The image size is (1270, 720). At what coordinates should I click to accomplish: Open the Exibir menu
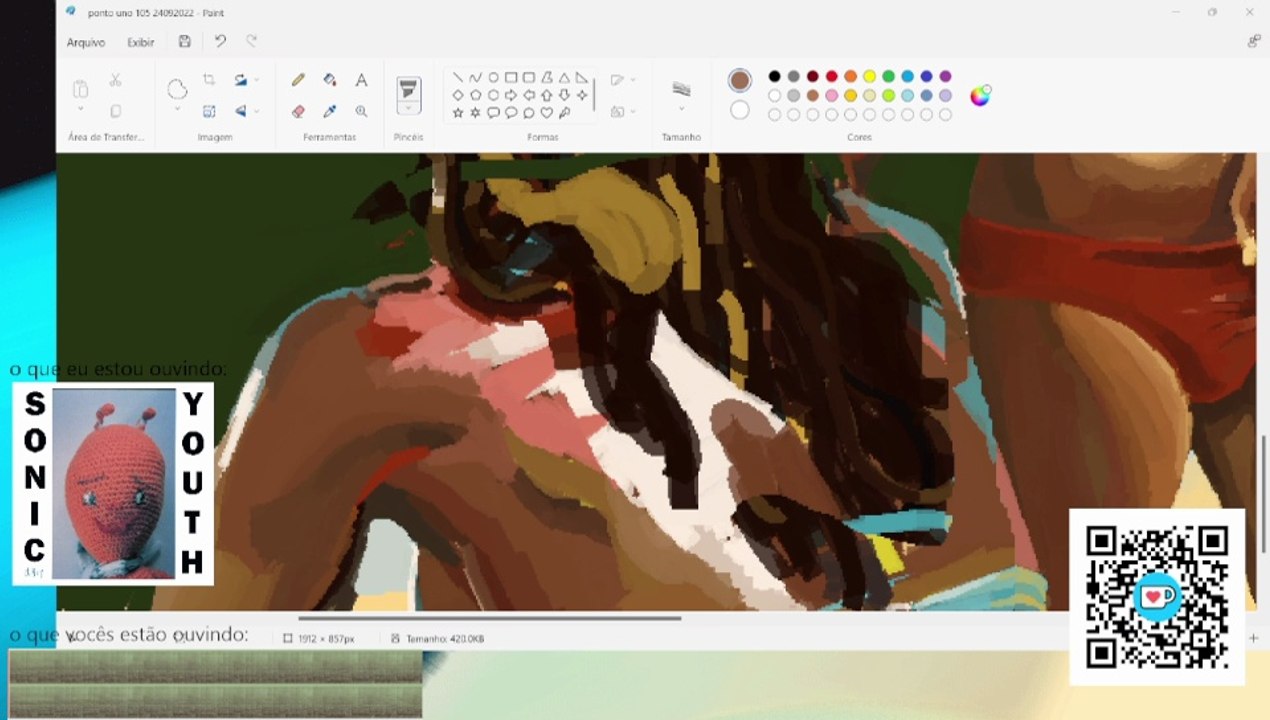pyautogui.click(x=140, y=42)
